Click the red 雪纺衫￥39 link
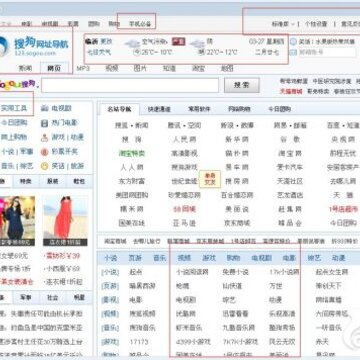360x360 pixels. [x=62, y=256]
